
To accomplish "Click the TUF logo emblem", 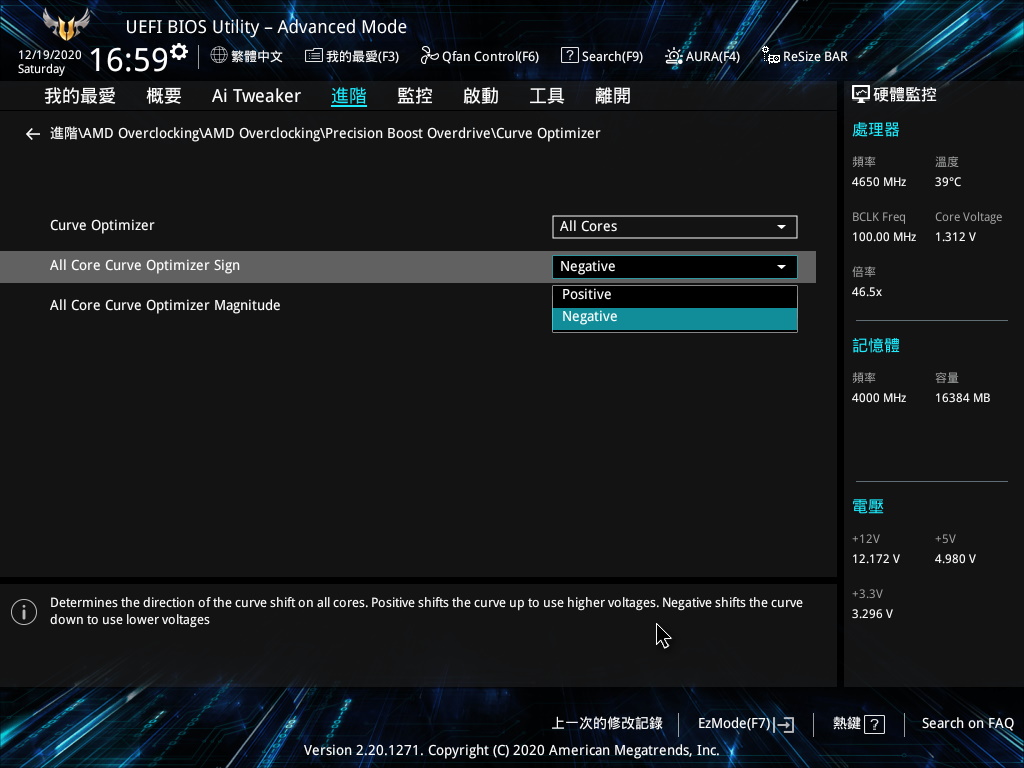I will tap(66, 25).
